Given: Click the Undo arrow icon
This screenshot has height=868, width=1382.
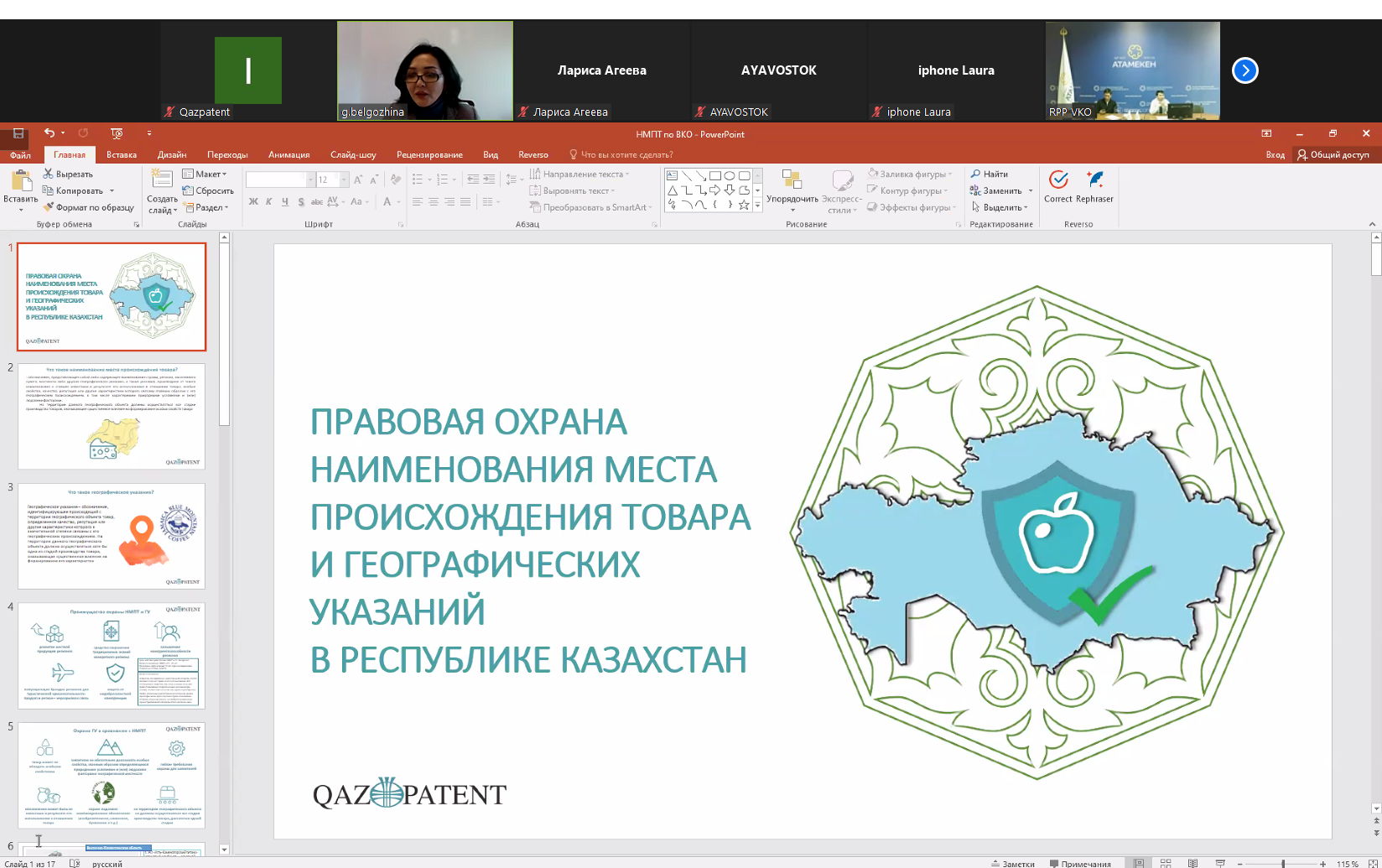Looking at the screenshot, I should click(49, 133).
